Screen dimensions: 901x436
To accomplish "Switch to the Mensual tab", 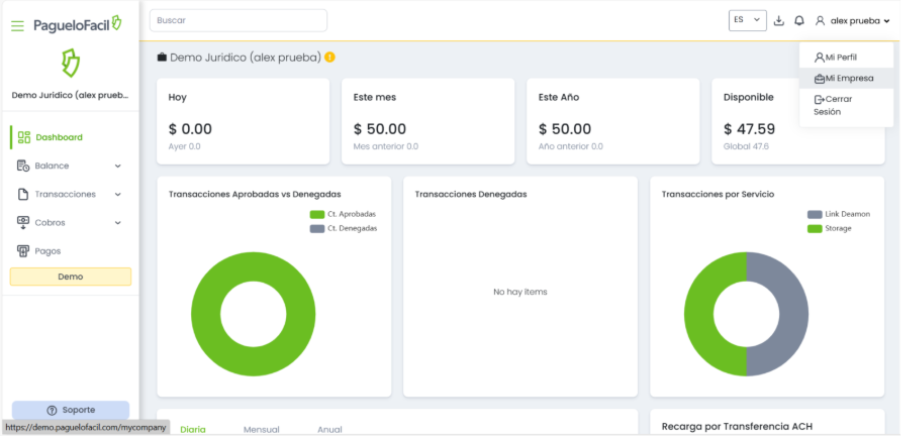I will (x=261, y=429).
